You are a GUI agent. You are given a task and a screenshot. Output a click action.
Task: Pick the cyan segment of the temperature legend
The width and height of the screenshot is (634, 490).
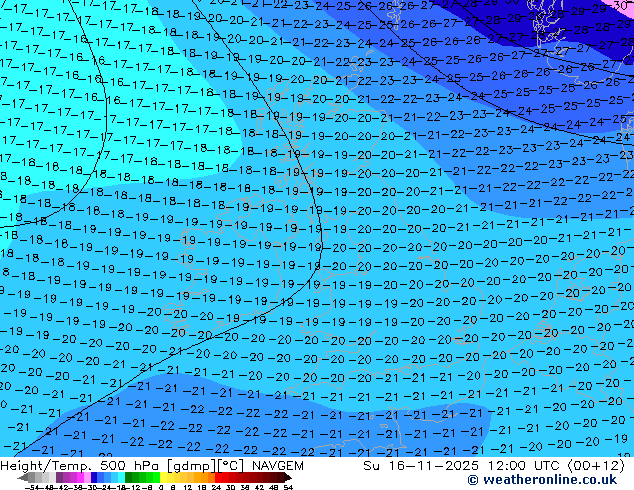pos(121,477)
